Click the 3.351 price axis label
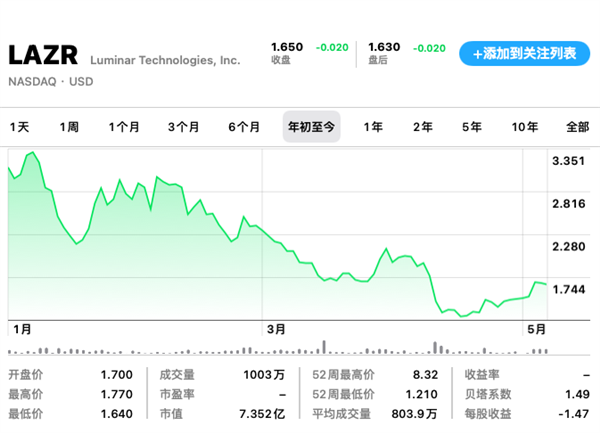The image size is (600, 433). tap(569, 161)
